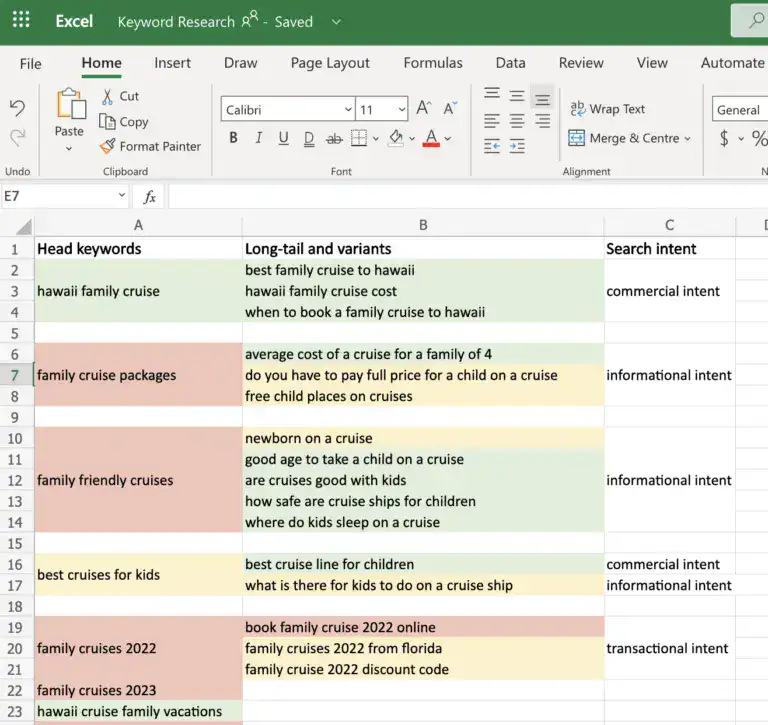Toggle italic text formatting

pyautogui.click(x=259, y=138)
